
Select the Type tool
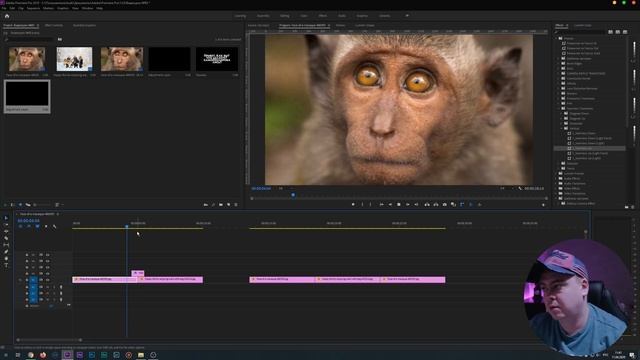6,265
